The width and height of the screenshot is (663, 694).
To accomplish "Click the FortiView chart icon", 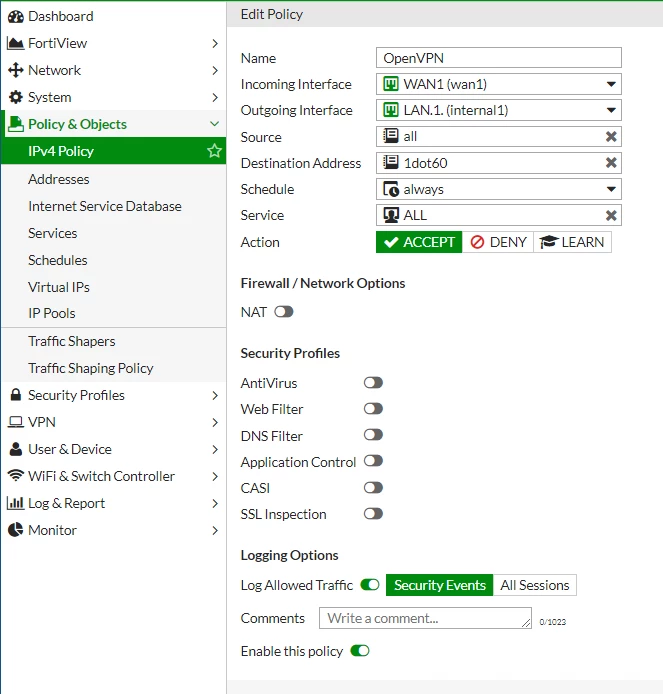I will 15,43.
